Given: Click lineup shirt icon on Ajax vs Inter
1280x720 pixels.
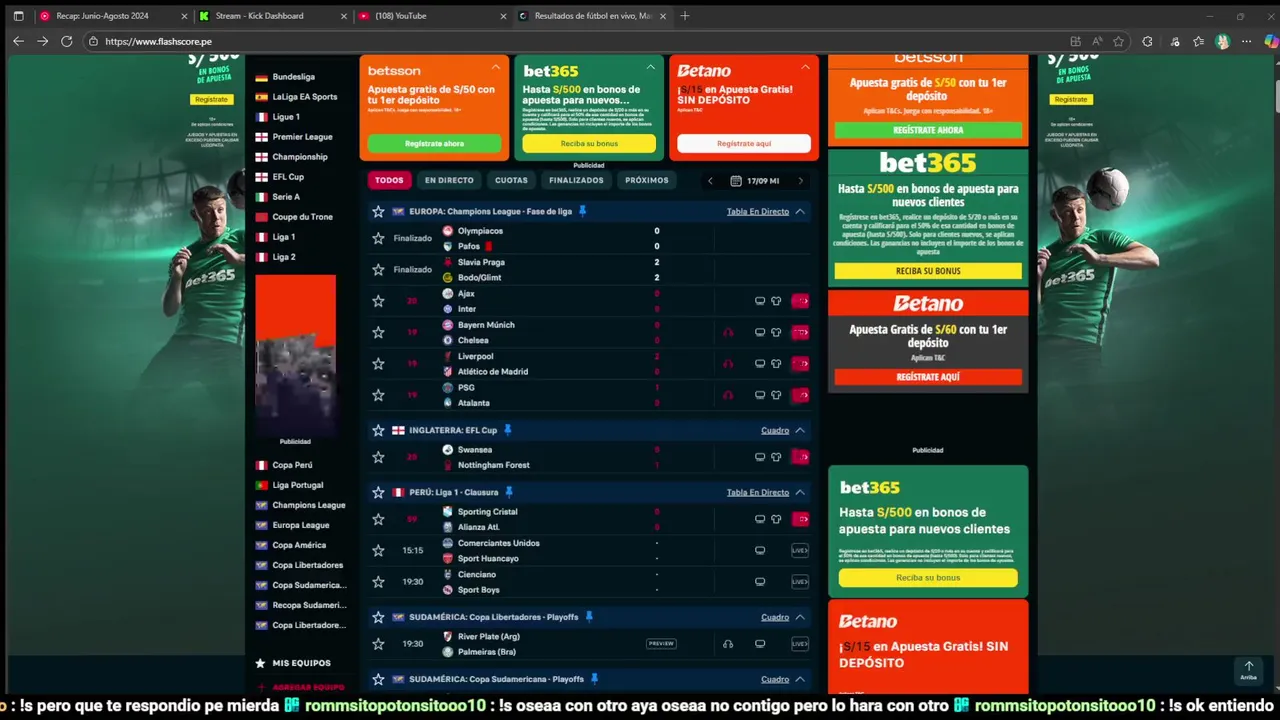Looking at the screenshot, I should coord(776,301).
